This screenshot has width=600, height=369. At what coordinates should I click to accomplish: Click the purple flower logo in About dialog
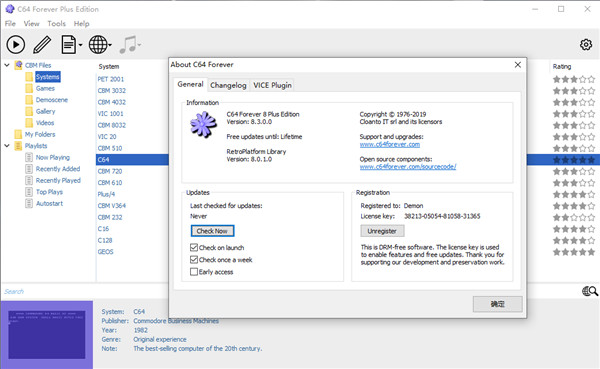(203, 124)
